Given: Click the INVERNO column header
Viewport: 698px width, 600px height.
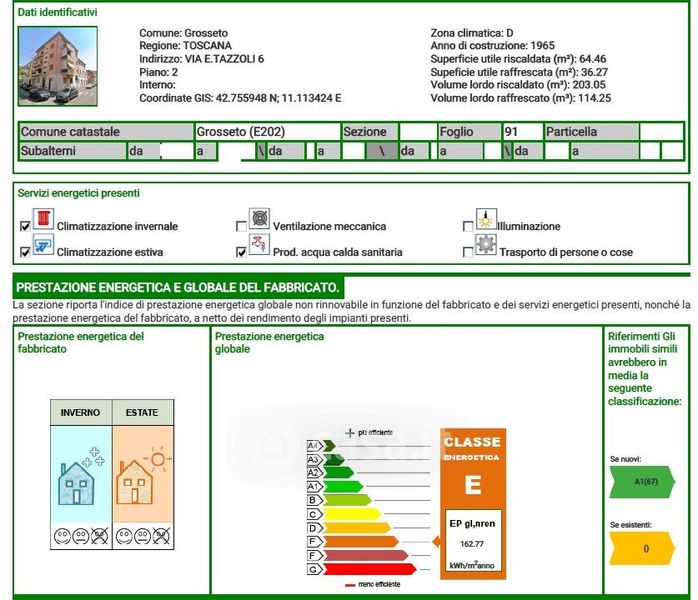Looking at the screenshot, I should (81, 413).
